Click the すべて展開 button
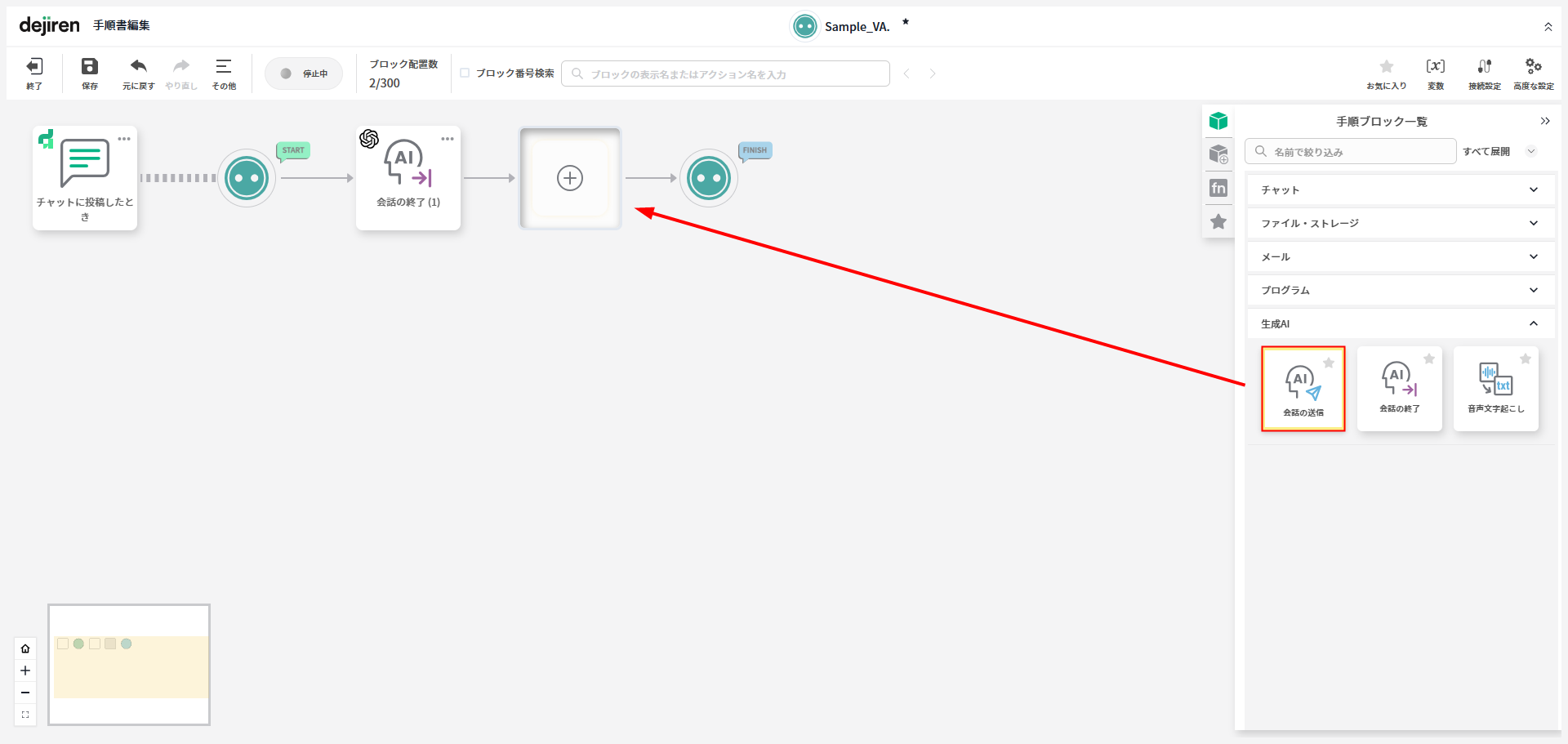Viewport: 1568px width, 744px height. point(1486,151)
